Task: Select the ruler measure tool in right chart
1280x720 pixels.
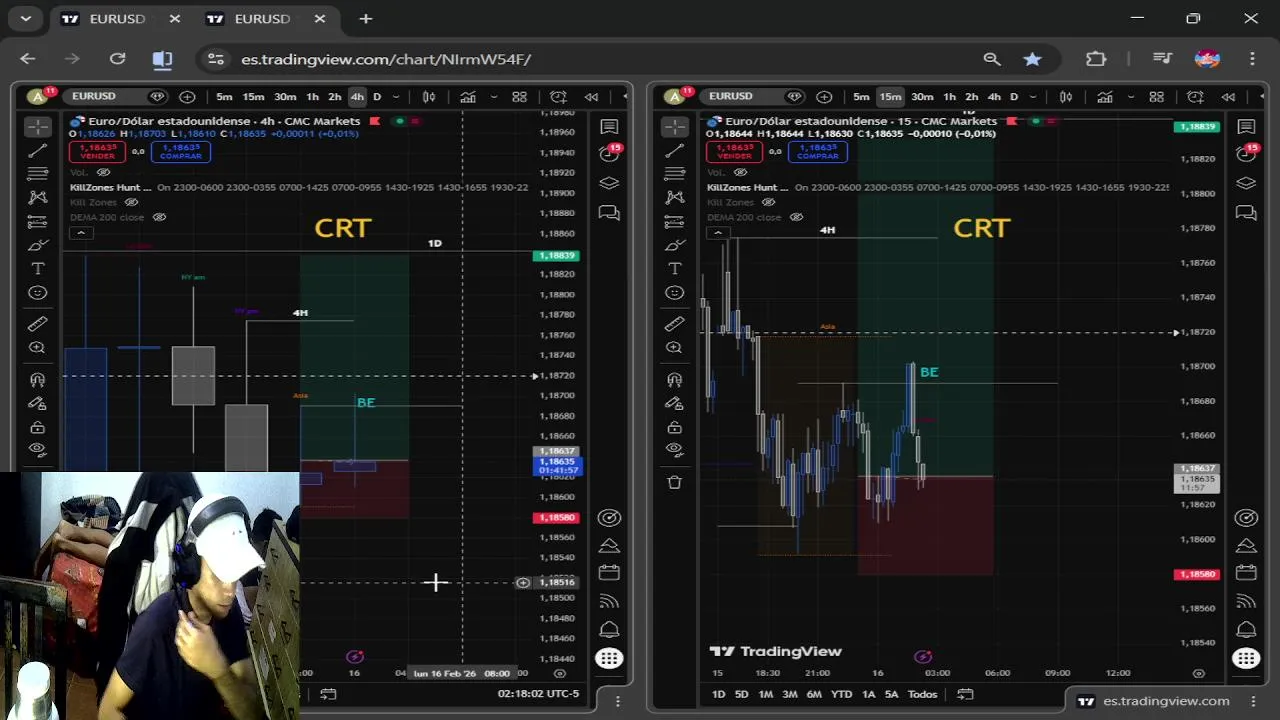Action: pyautogui.click(x=674, y=324)
